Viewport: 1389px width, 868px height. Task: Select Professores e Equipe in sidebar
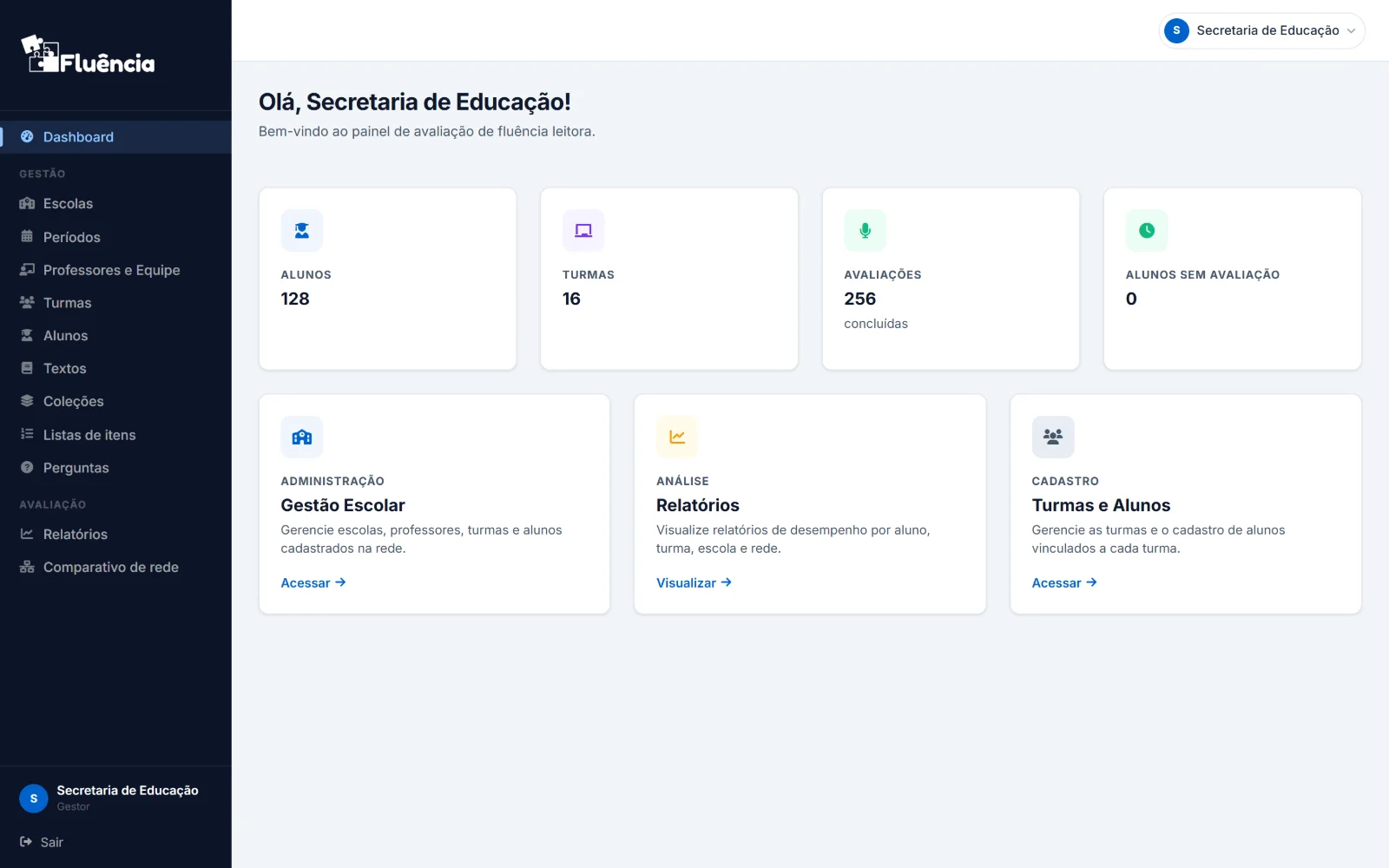pyautogui.click(x=115, y=270)
